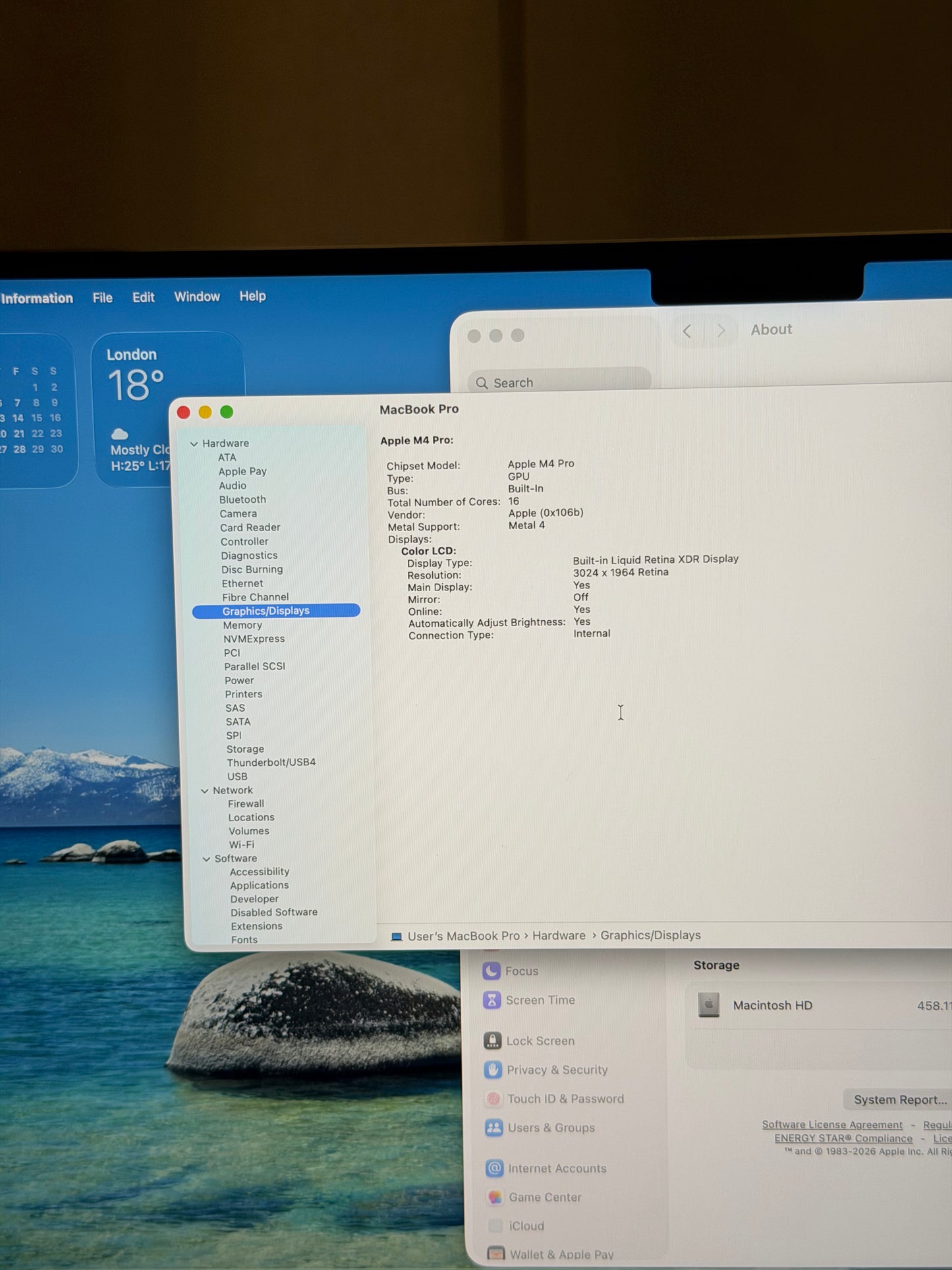The image size is (952, 1270).
Task: Open the Software License Agreement link
Action: (832, 1125)
